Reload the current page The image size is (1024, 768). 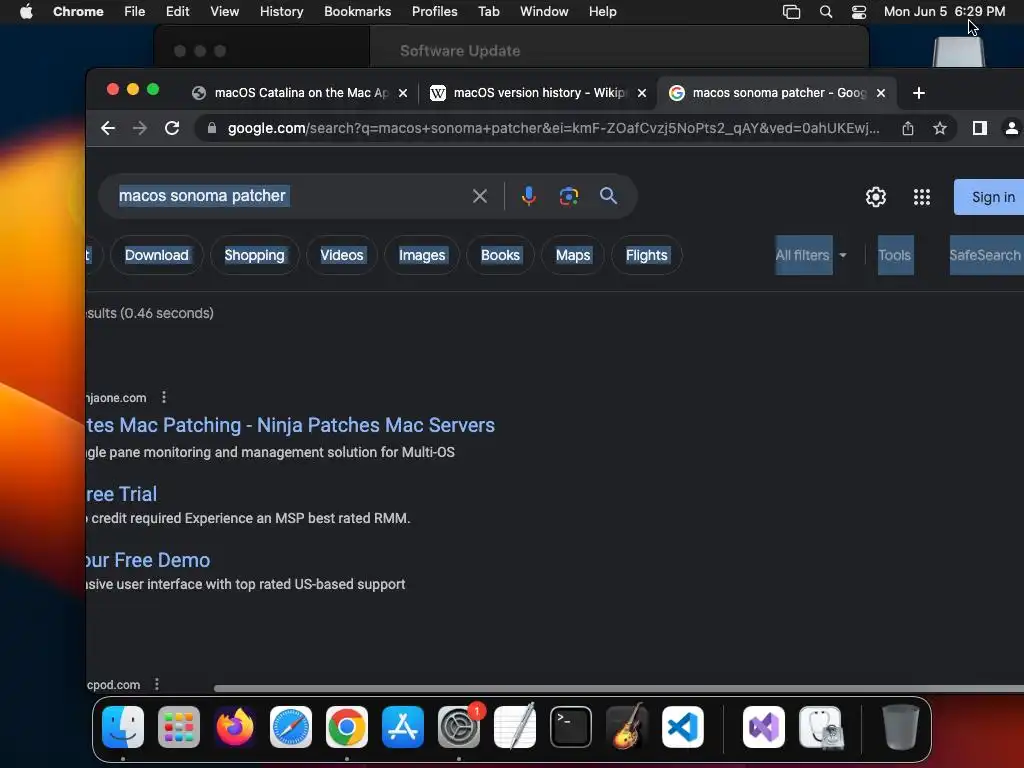coord(172,128)
